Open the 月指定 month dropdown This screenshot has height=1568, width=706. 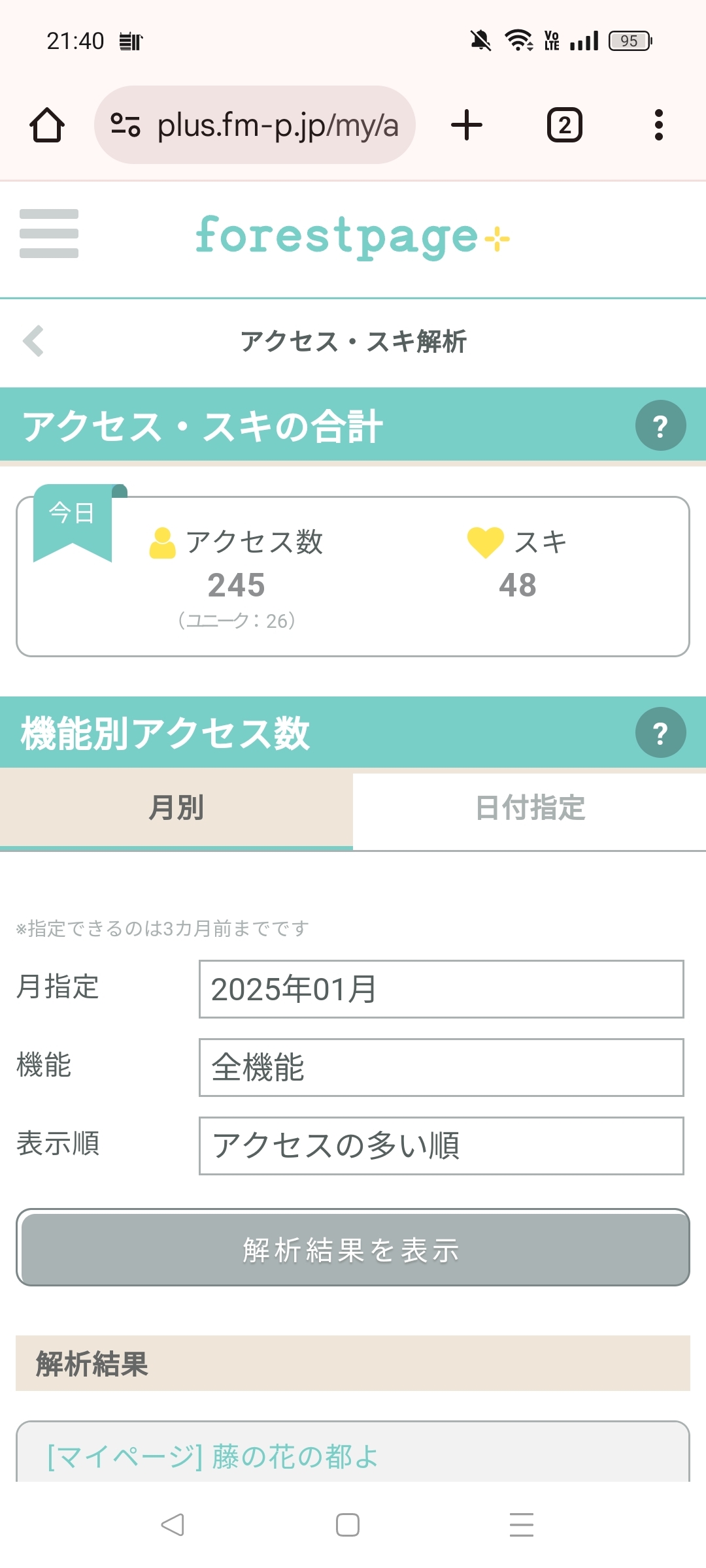(x=441, y=989)
